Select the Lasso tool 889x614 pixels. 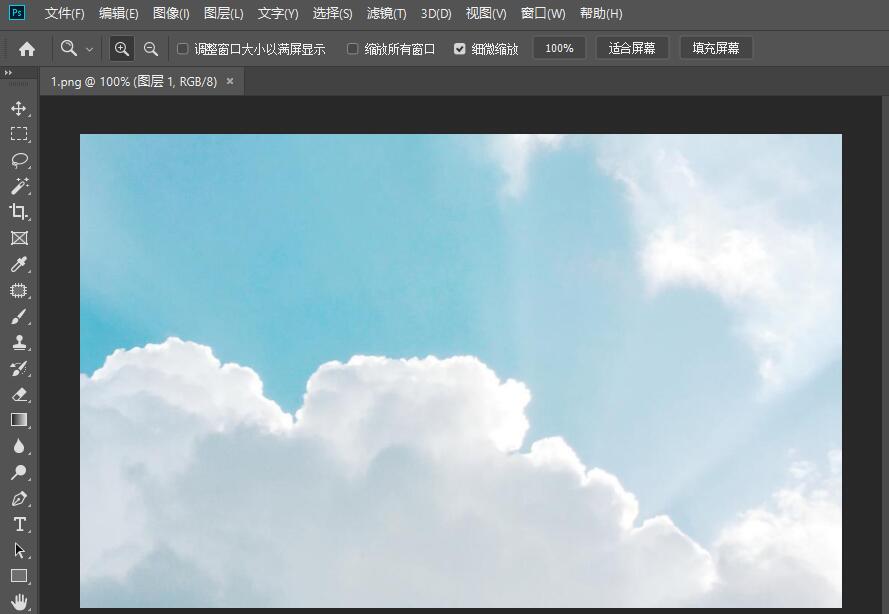click(19, 160)
